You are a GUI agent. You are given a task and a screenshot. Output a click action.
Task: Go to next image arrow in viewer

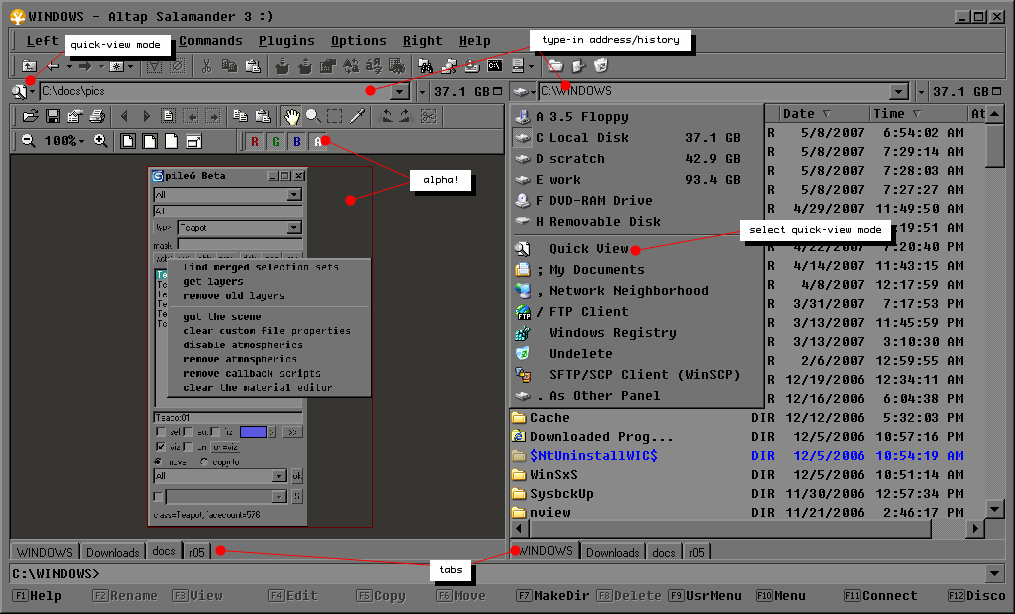click(x=146, y=116)
